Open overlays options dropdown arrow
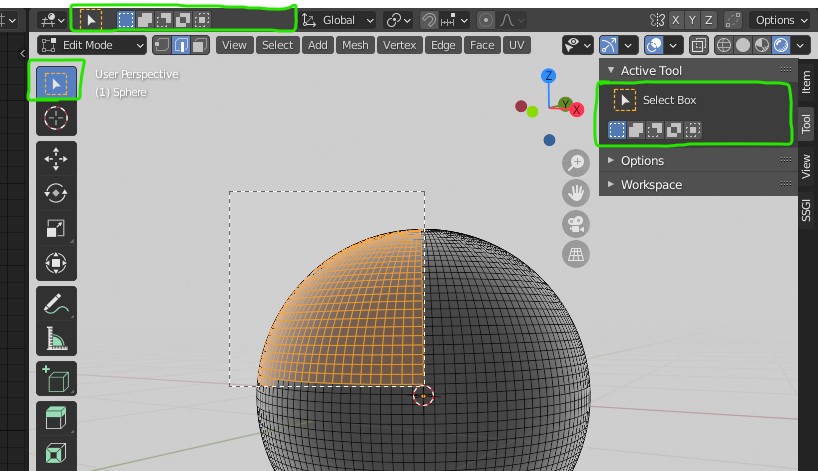The width and height of the screenshot is (818, 471). pyautogui.click(x=673, y=45)
